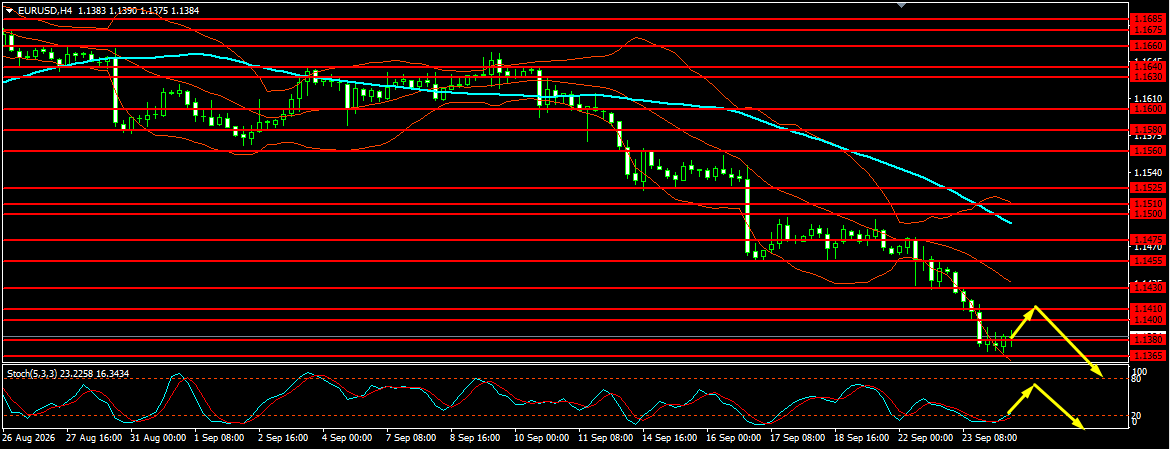Click the 2 Sep 16:00 time label
Viewport: 1170px width, 449px height.
285,439
